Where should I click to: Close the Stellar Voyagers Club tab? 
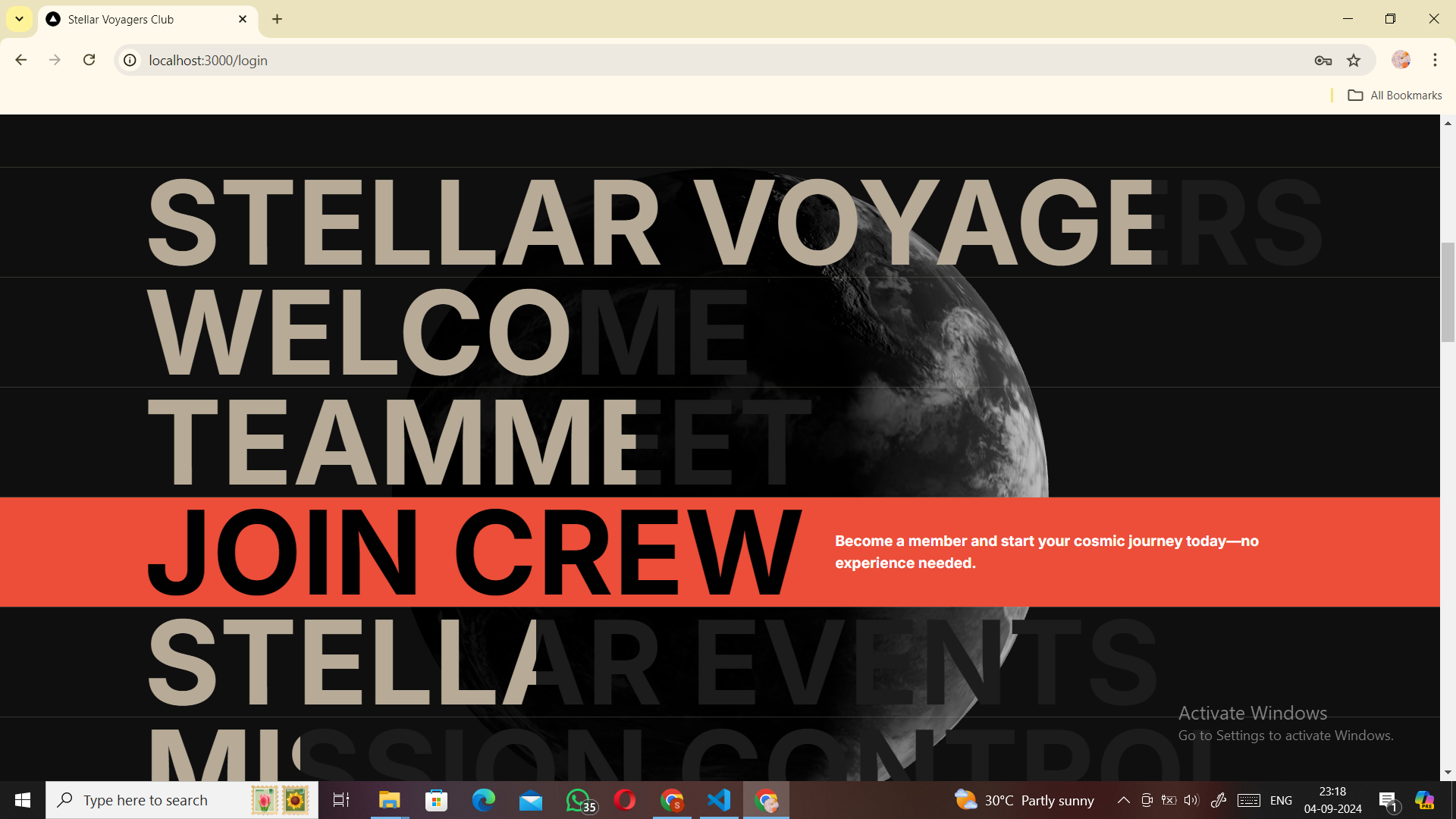pos(243,19)
